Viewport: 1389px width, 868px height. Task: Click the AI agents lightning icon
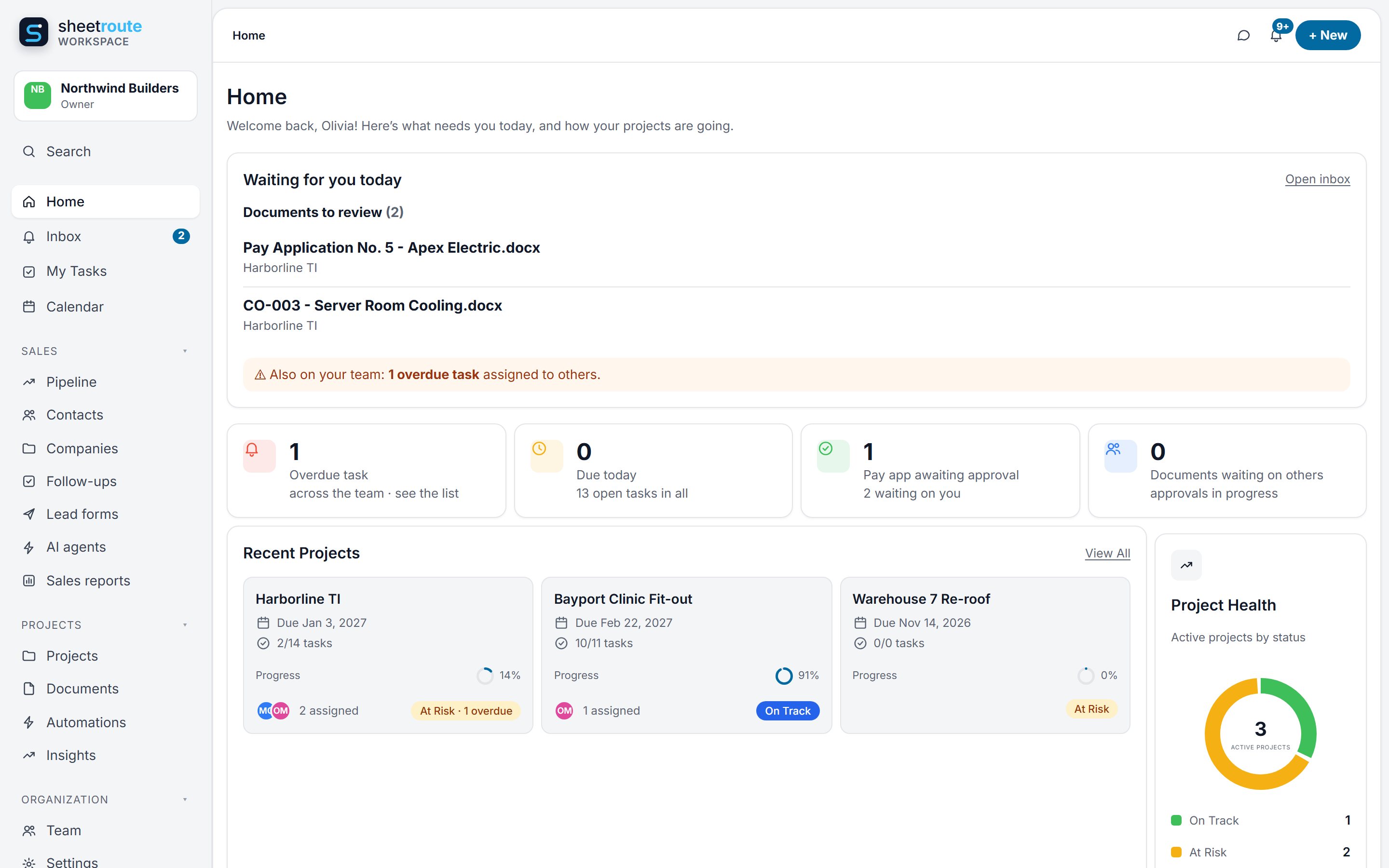(x=29, y=547)
